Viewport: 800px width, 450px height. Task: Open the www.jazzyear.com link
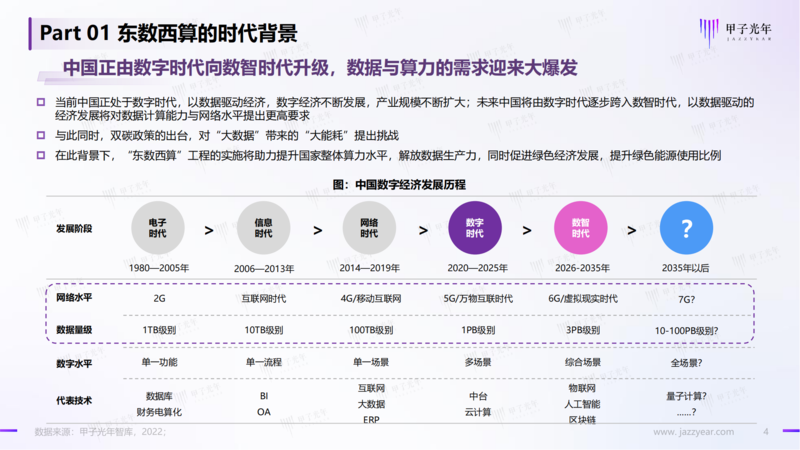point(694,432)
